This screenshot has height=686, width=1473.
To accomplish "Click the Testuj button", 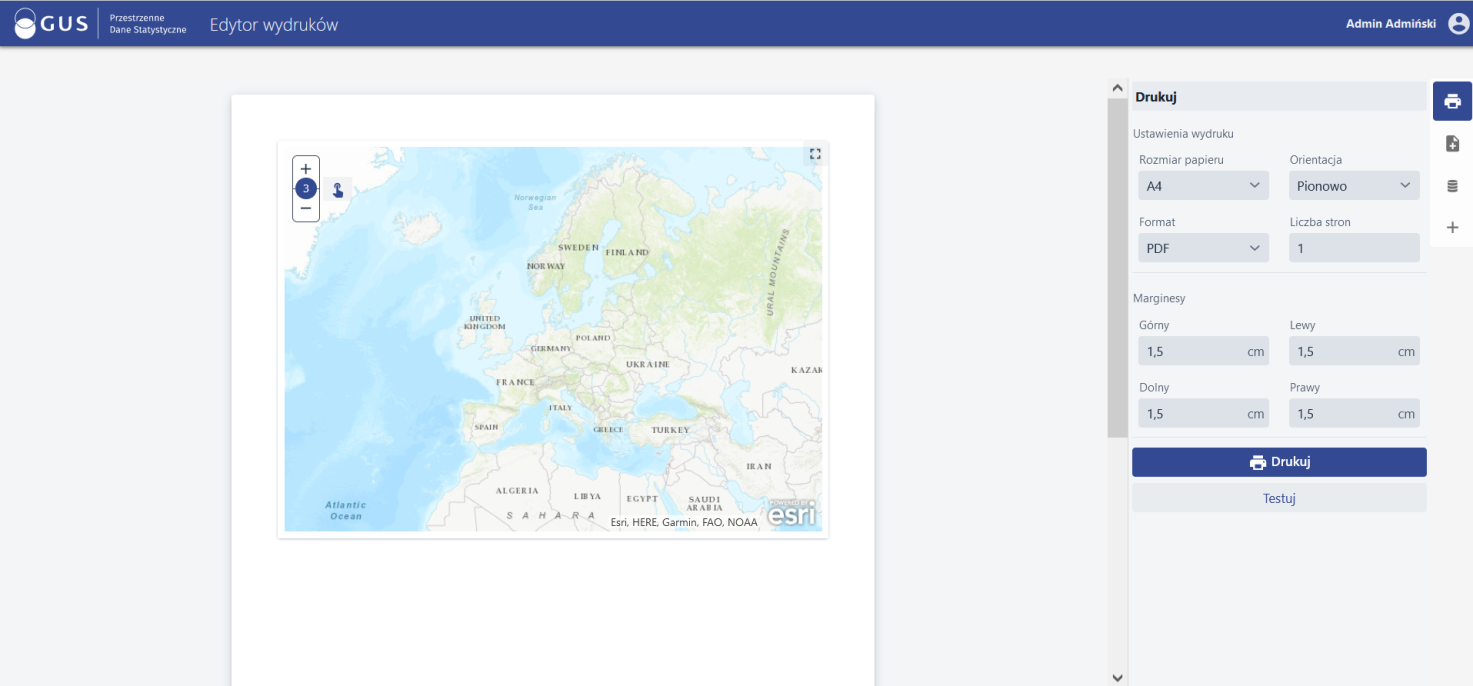I will [1279, 498].
